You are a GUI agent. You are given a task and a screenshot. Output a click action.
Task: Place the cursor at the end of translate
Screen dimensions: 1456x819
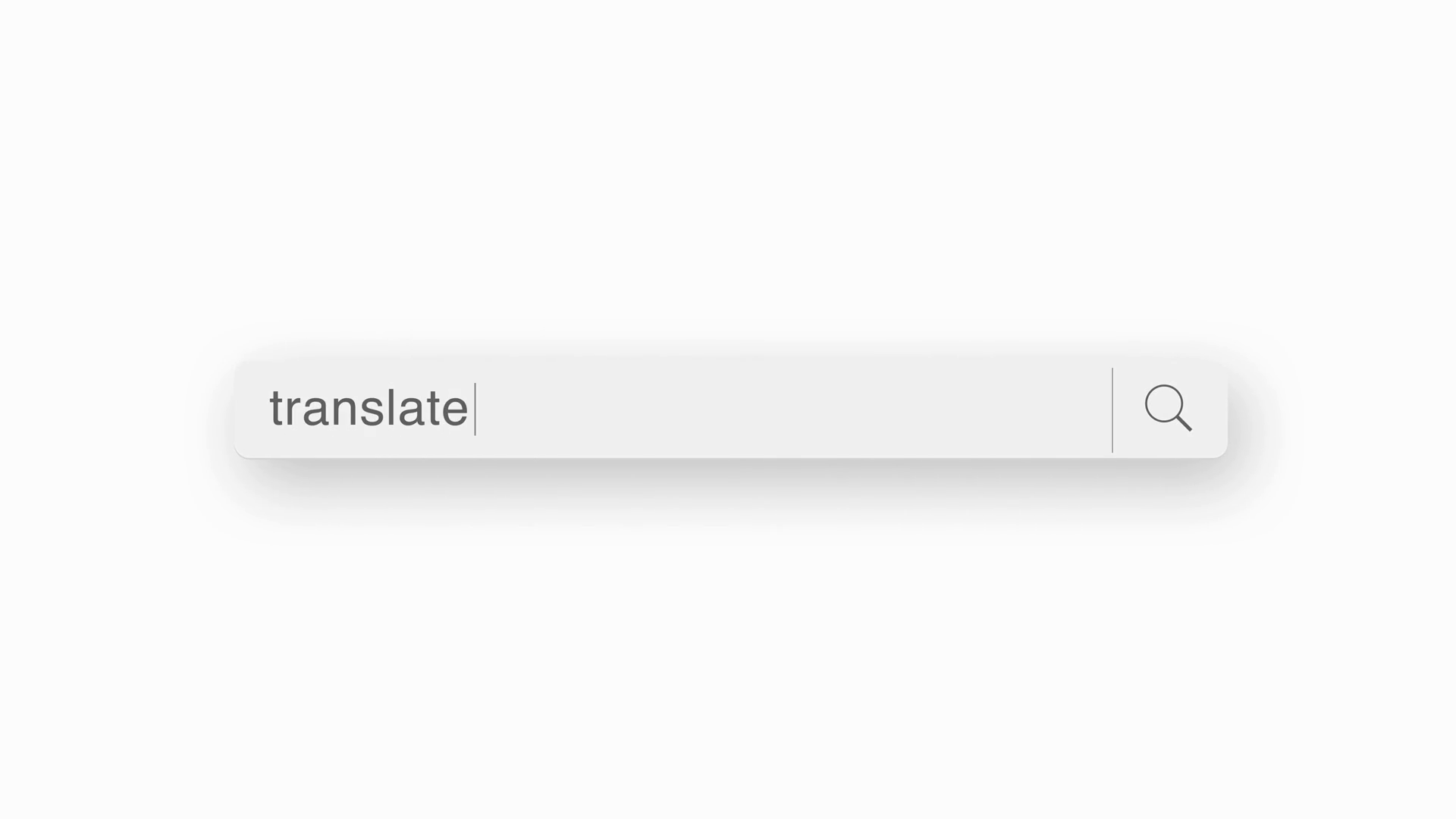473,409
